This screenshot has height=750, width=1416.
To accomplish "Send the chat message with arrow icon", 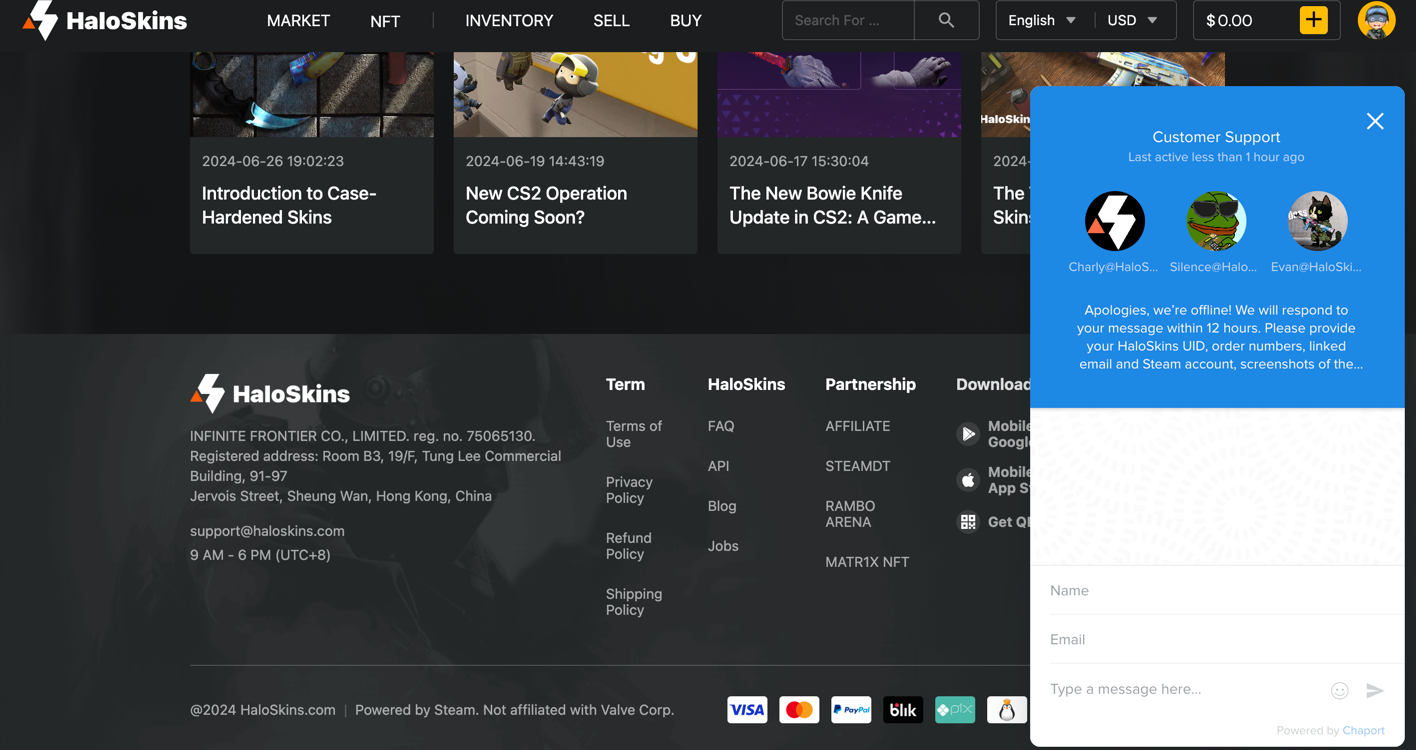I will click(x=1375, y=690).
